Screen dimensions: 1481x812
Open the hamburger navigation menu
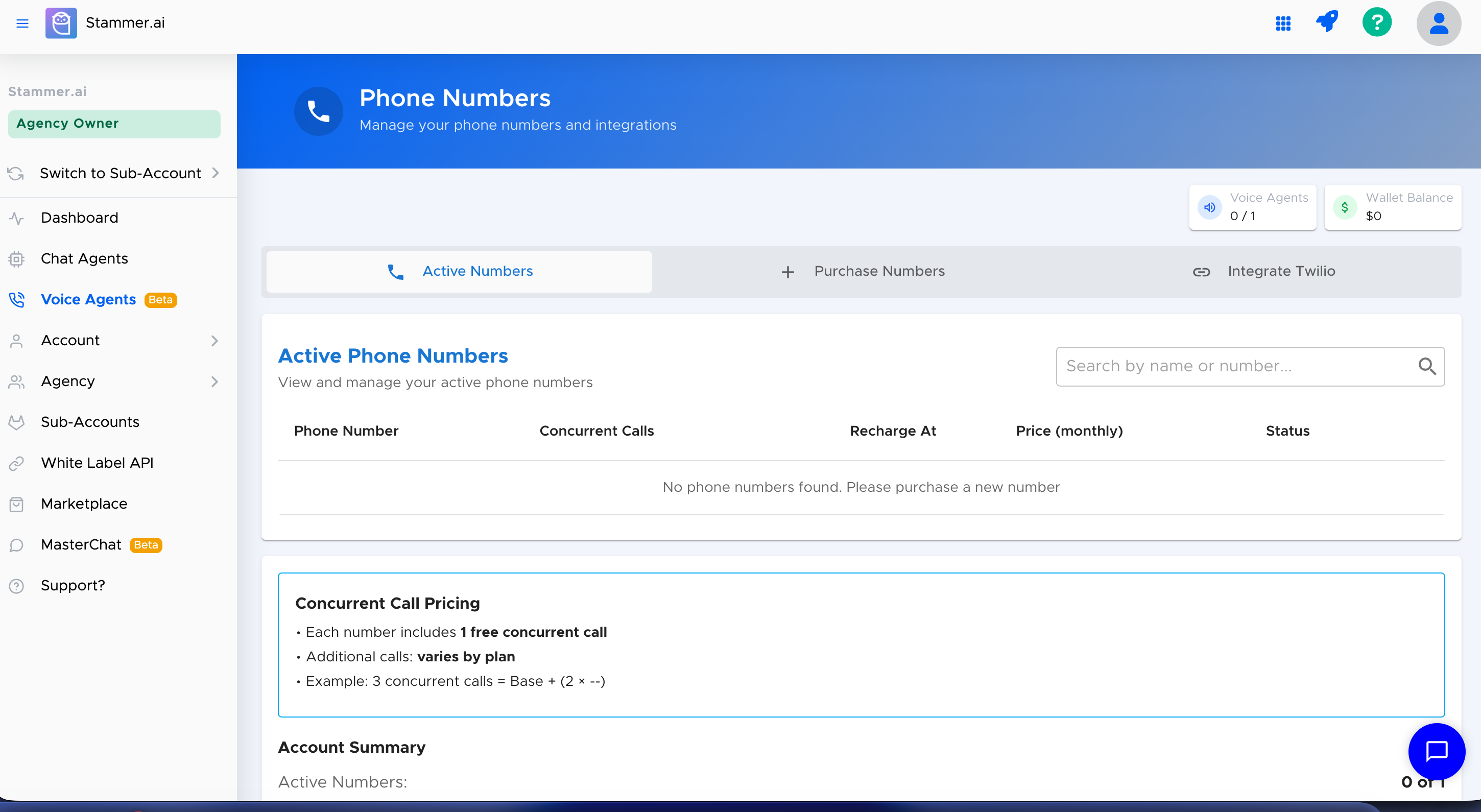22,23
